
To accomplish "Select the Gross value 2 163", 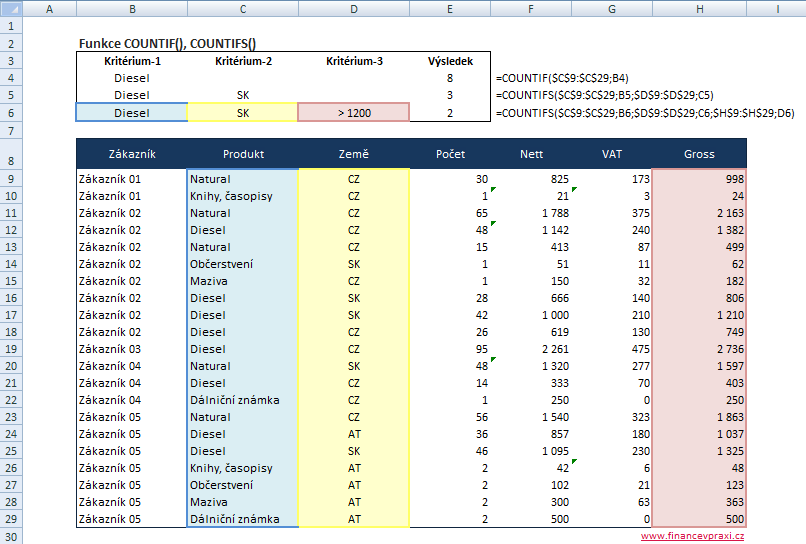I will point(699,213).
